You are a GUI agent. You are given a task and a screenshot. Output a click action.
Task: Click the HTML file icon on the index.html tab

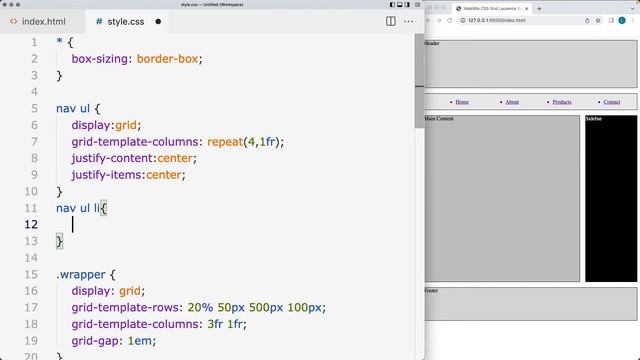pyautogui.click(x=13, y=21)
